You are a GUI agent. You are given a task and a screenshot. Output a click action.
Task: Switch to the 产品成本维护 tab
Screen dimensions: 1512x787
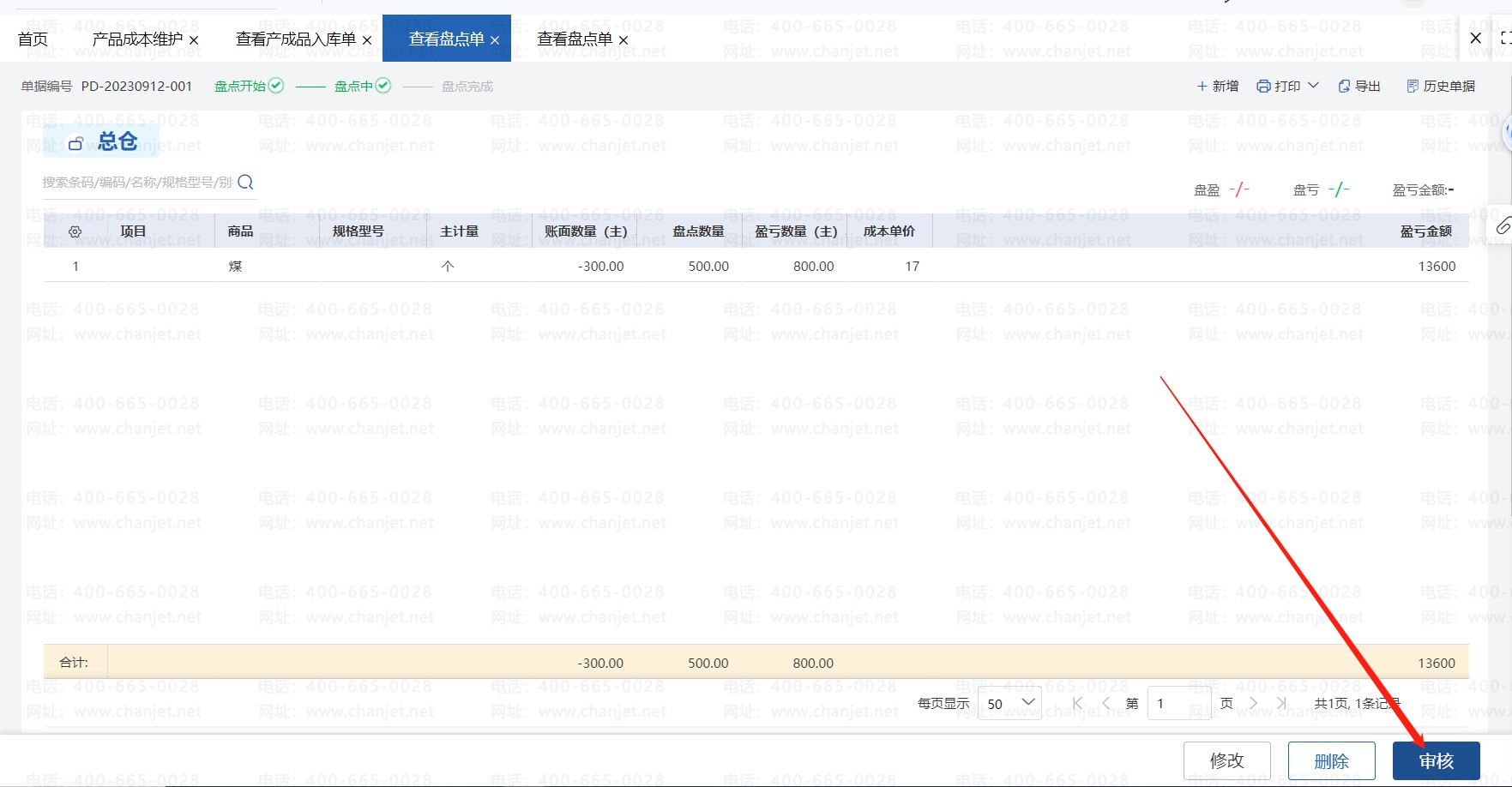[137, 39]
